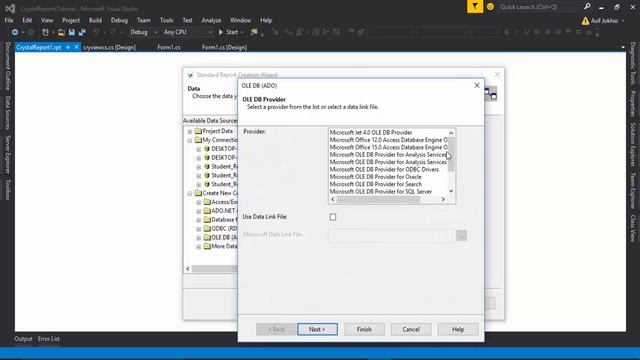Expand the ADO.NET folder node
Image resolution: width=640 pixels, height=360 pixels.
199,211
